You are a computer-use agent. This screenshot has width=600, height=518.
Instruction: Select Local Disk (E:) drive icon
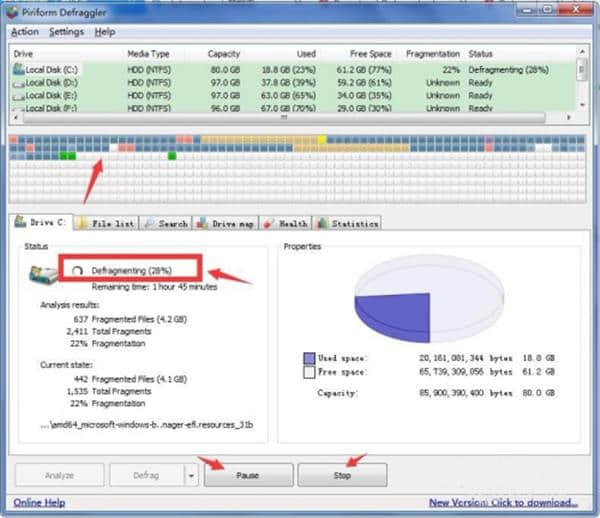[x=17, y=95]
